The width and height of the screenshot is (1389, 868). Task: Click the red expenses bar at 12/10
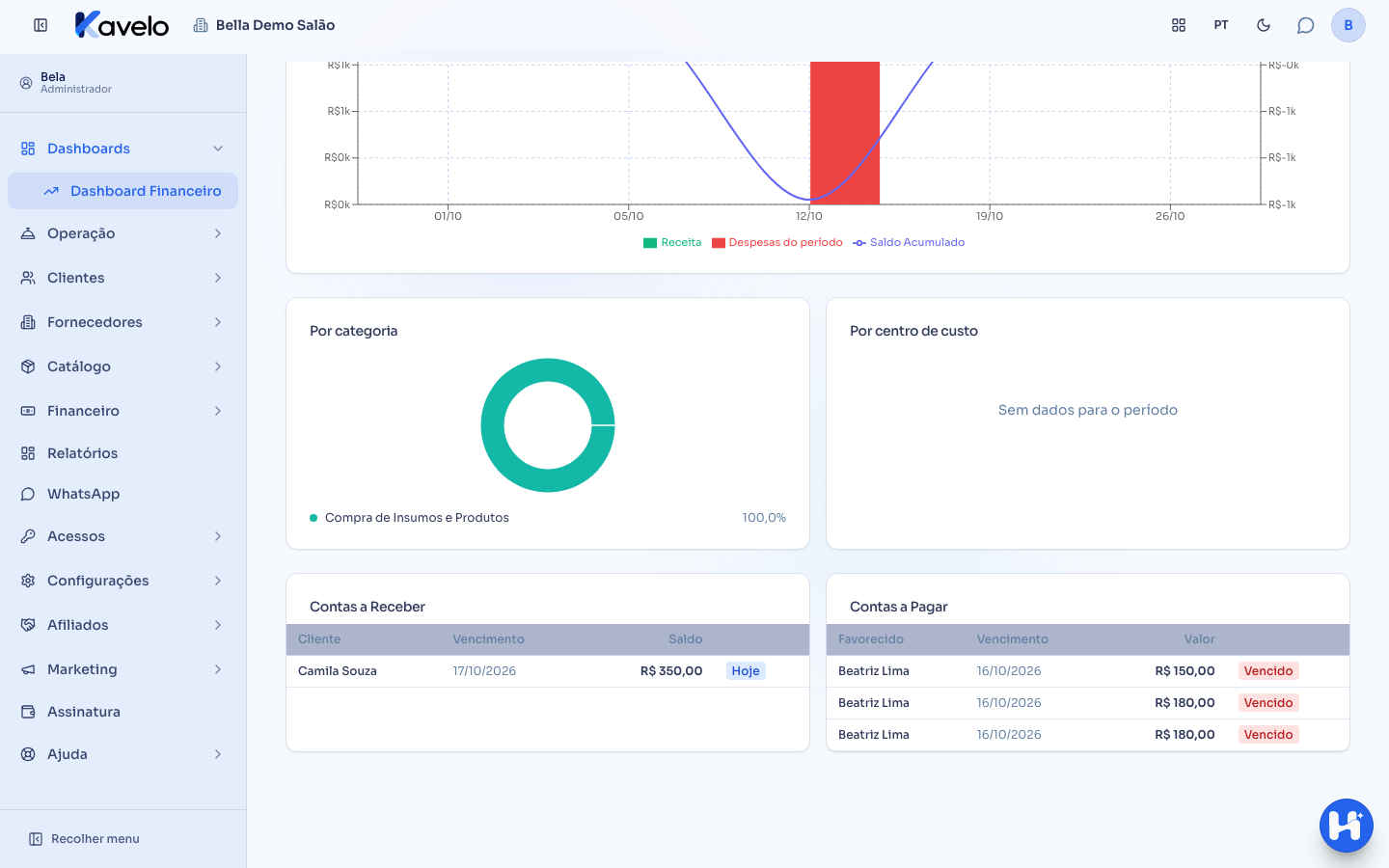pos(845,133)
